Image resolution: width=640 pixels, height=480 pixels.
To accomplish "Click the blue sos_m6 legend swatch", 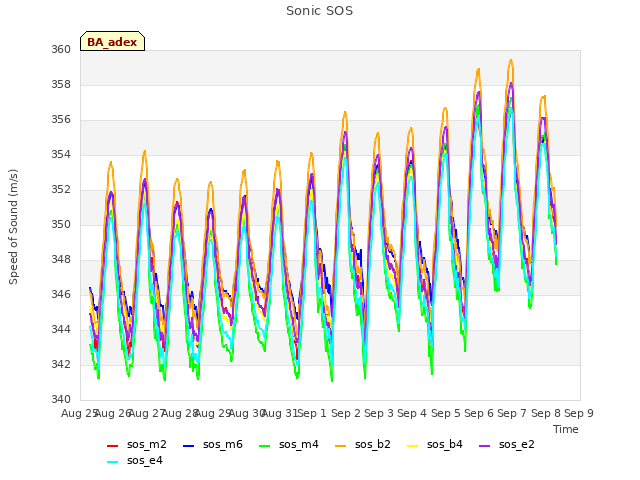I will [188, 446].
